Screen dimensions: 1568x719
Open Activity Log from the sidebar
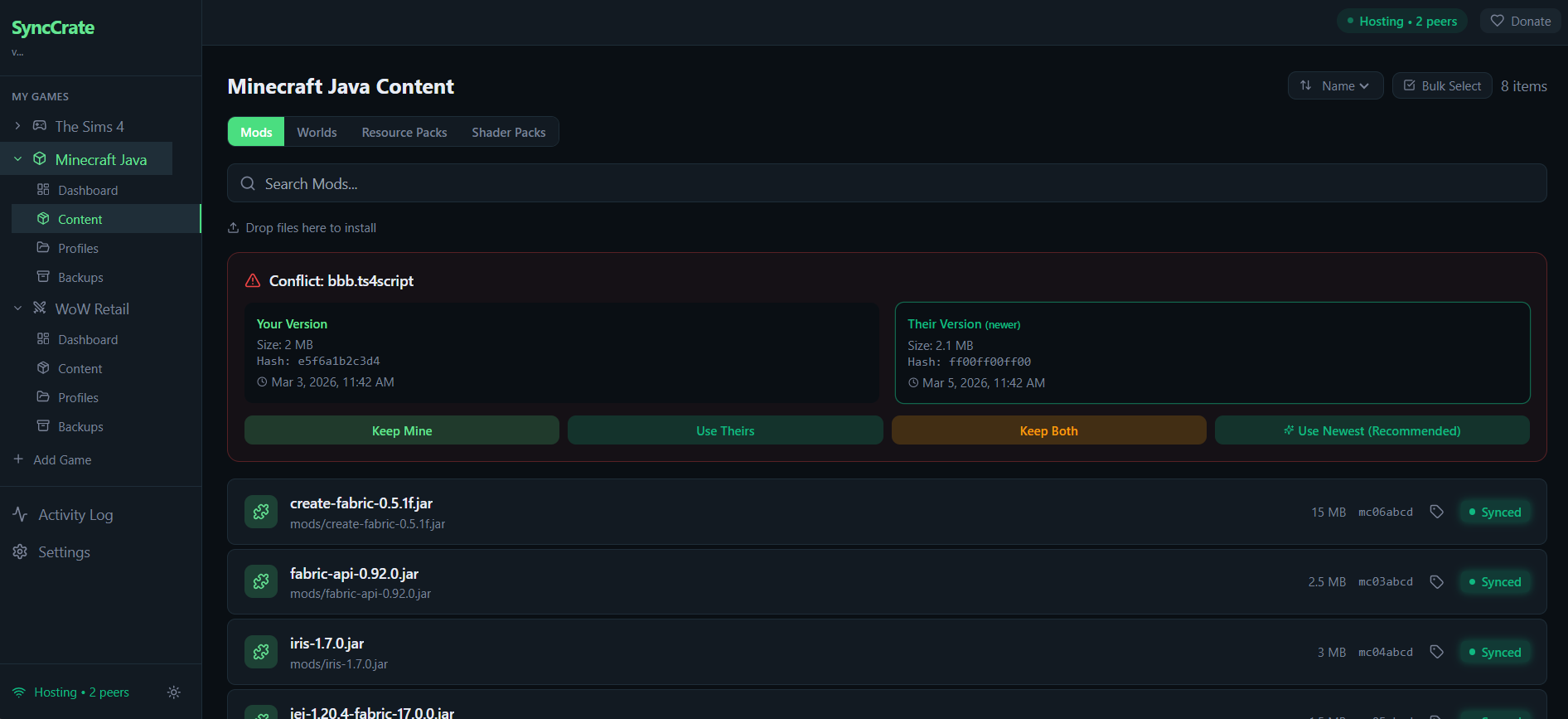pyautogui.click(x=75, y=515)
